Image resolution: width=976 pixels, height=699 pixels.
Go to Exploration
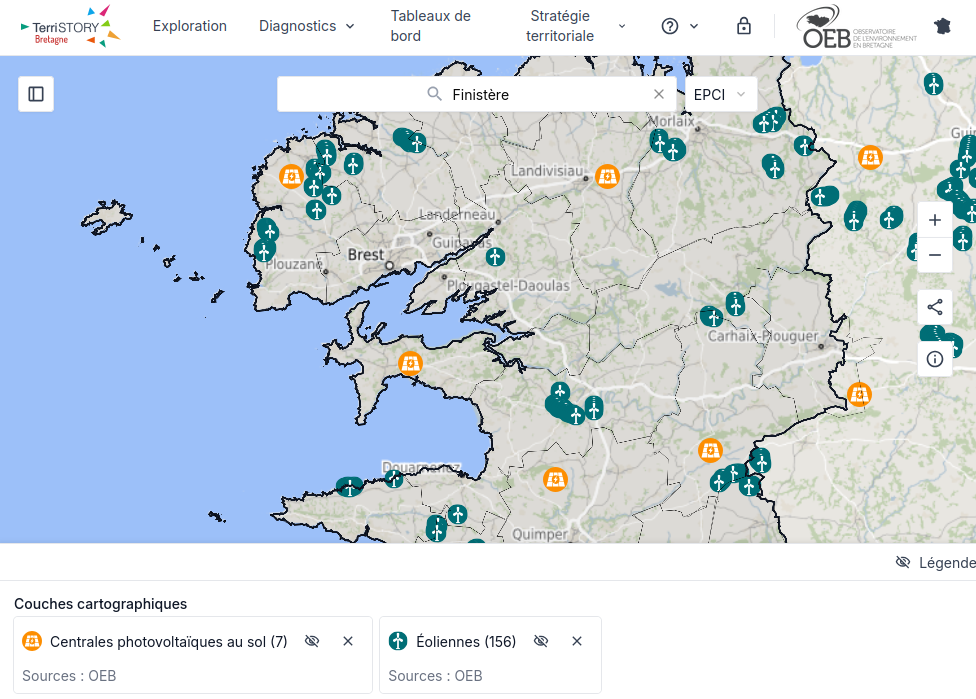(190, 26)
